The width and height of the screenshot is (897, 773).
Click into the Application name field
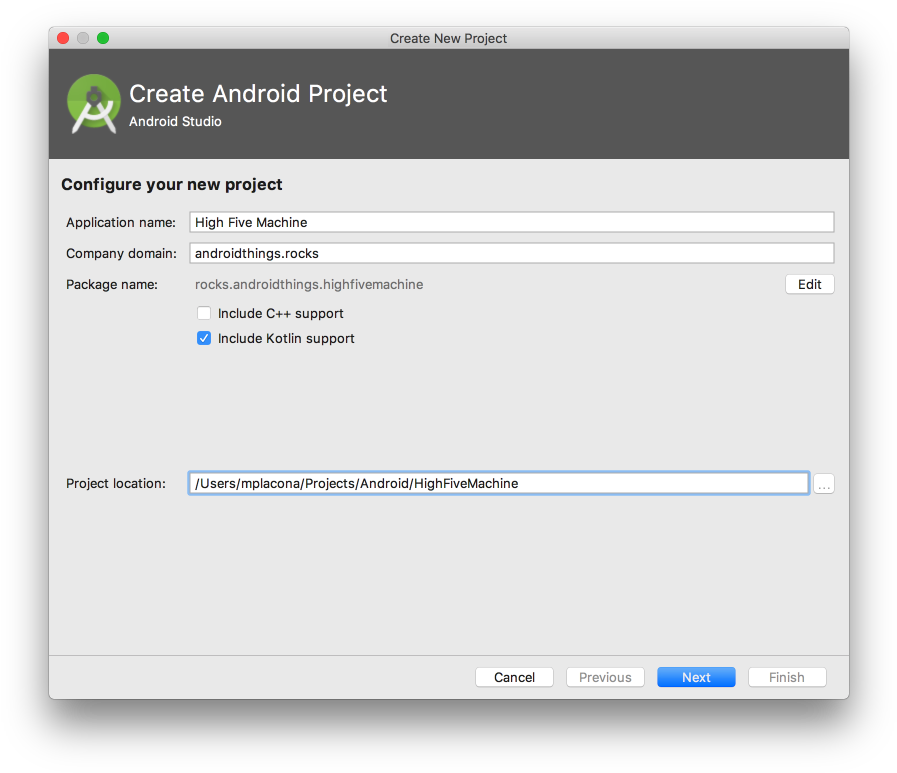511,222
